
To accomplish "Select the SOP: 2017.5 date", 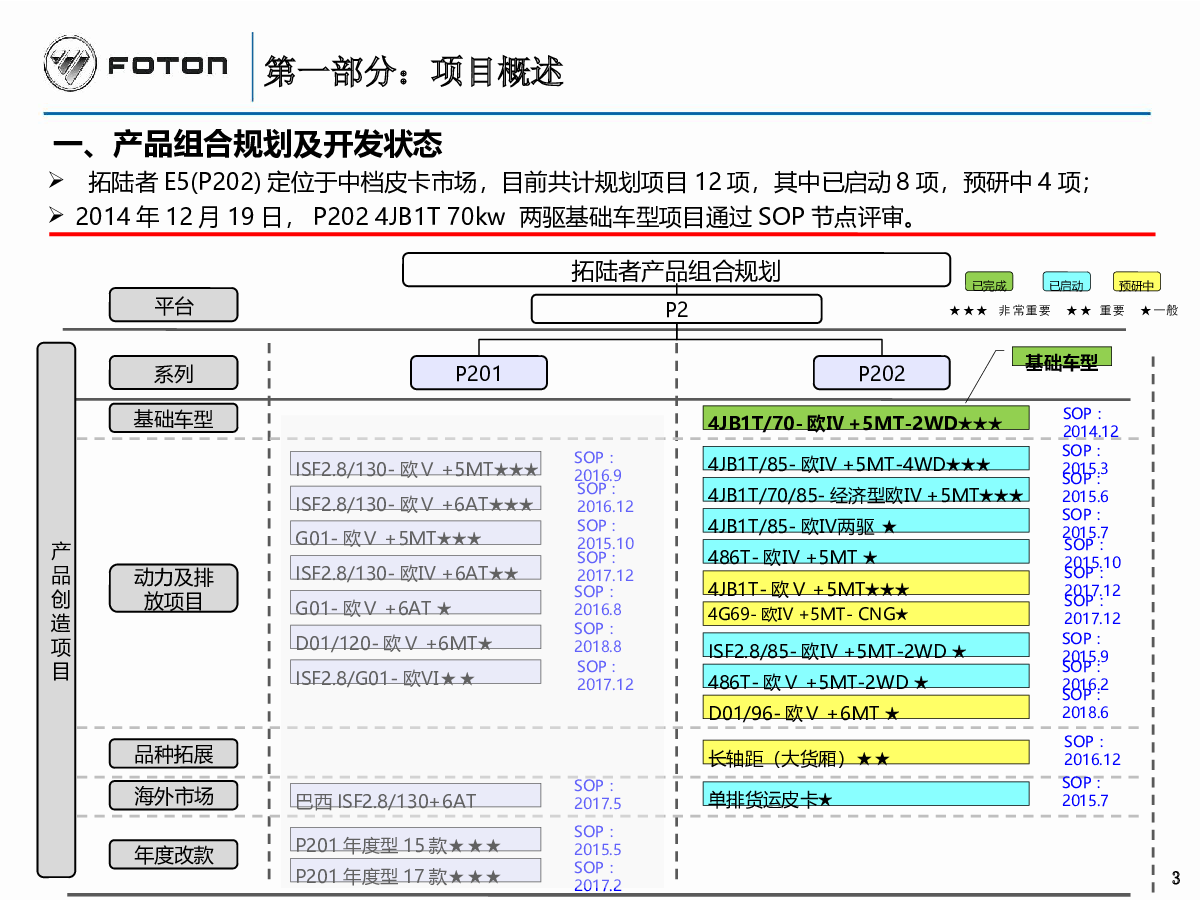I will (598, 794).
